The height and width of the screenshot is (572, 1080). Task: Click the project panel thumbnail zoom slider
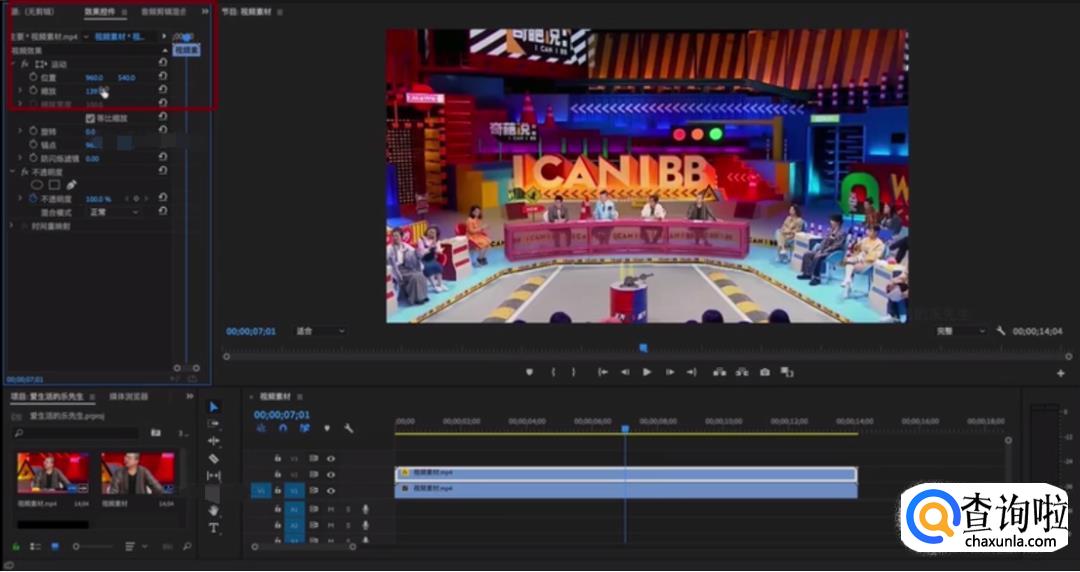point(78,546)
